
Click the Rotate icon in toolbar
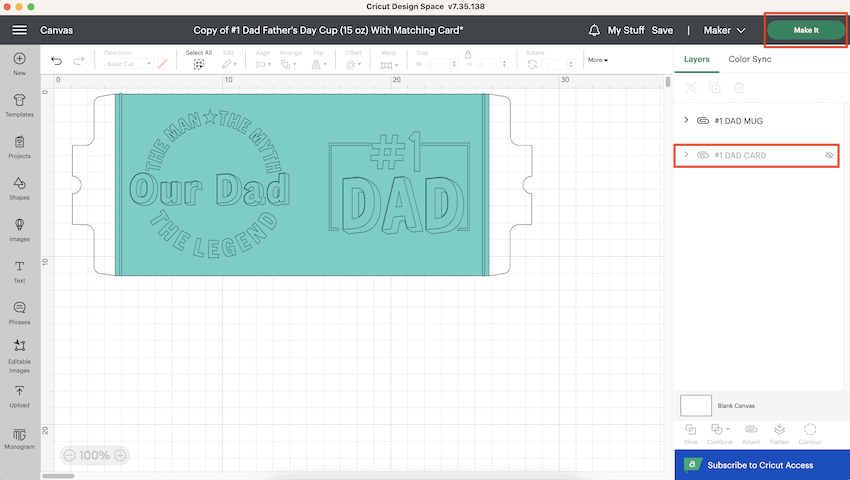tap(532, 64)
